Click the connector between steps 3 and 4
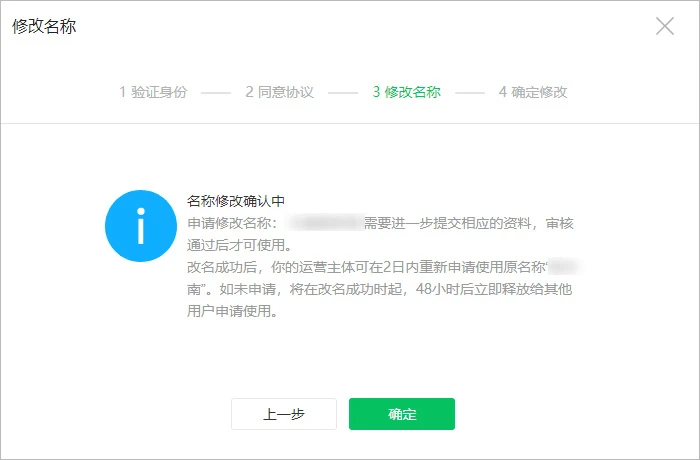Viewport: 700px width, 460px height. click(469, 92)
